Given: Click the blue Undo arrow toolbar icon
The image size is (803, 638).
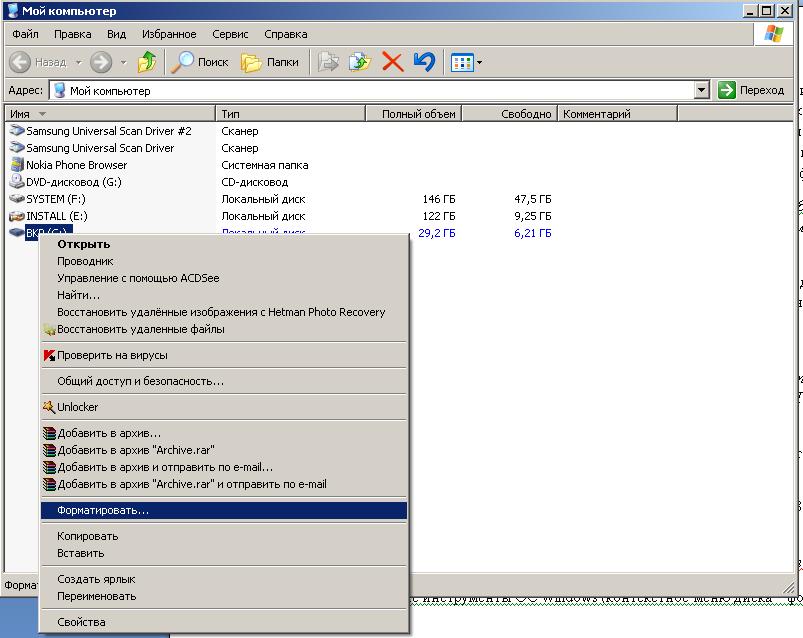Looking at the screenshot, I should [424, 62].
